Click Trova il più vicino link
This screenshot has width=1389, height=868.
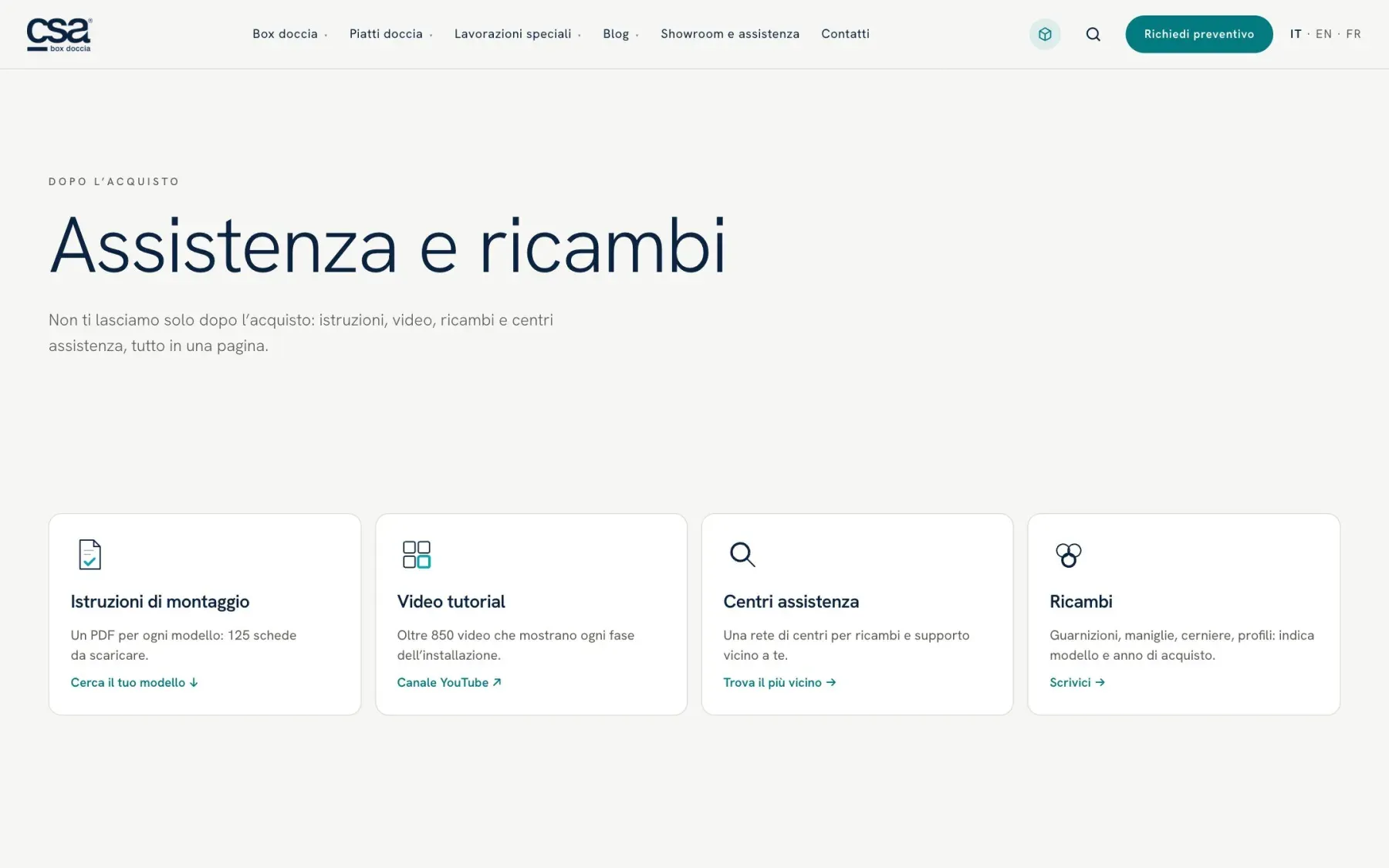[x=779, y=682]
